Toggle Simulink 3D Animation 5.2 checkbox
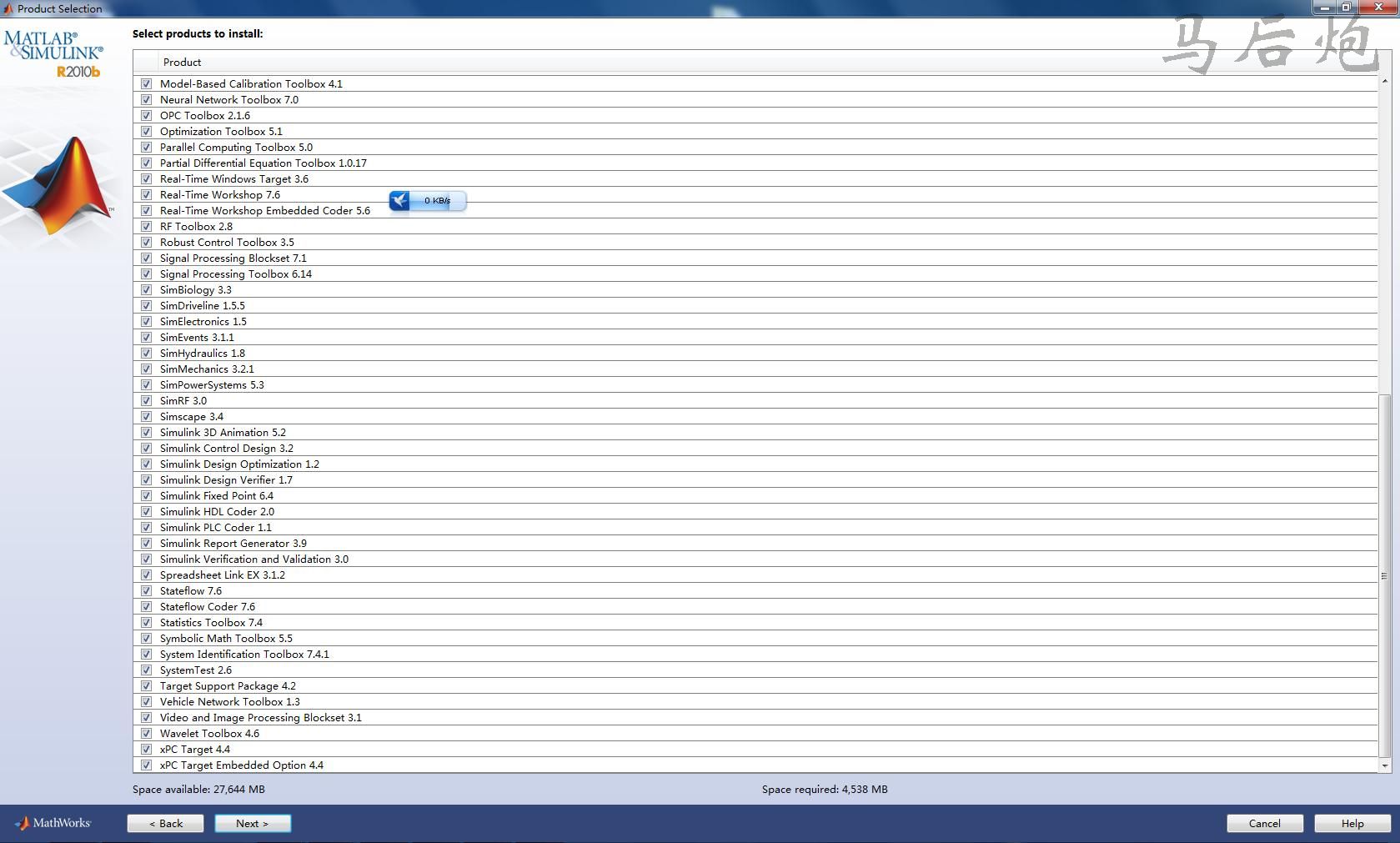Screen dimensions: 1400x843 146,432
